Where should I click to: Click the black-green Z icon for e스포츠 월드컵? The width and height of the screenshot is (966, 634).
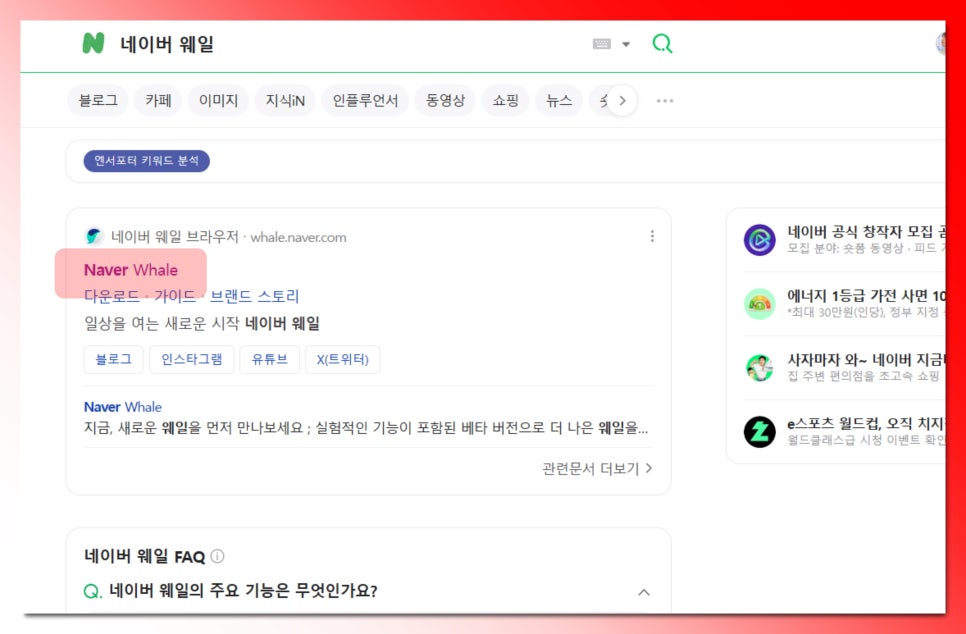[x=760, y=431]
